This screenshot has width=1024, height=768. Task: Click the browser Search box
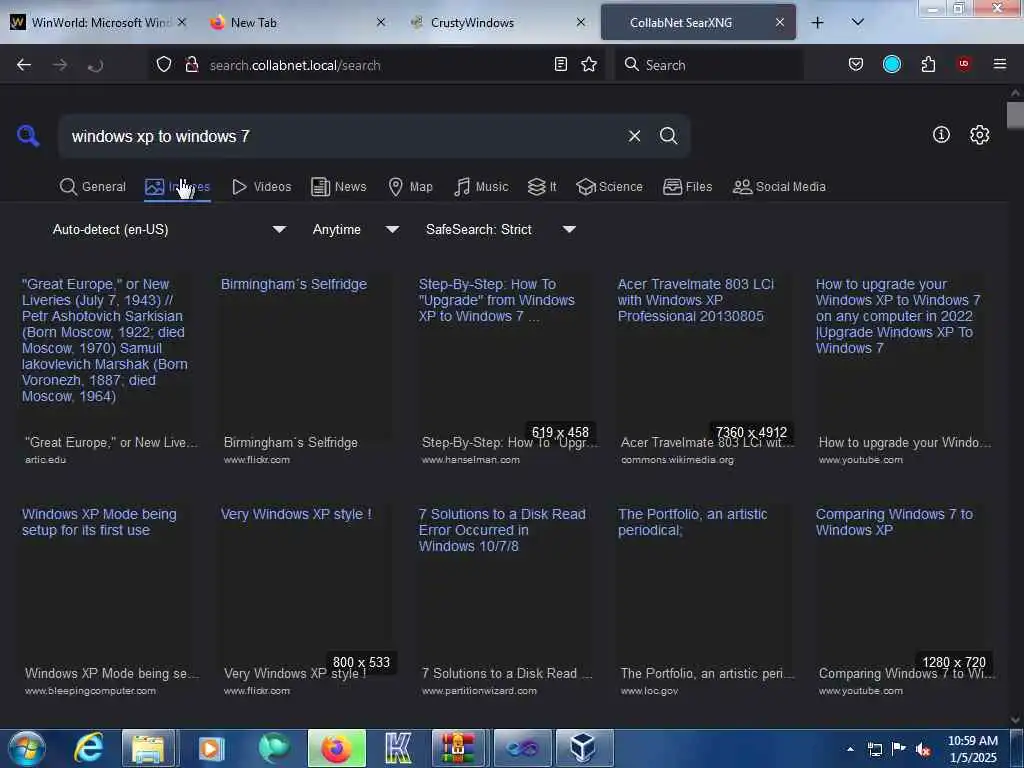[x=709, y=65]
